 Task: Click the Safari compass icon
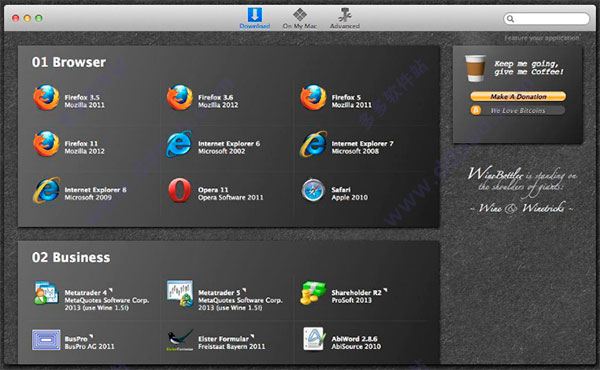tap(313, 190)
